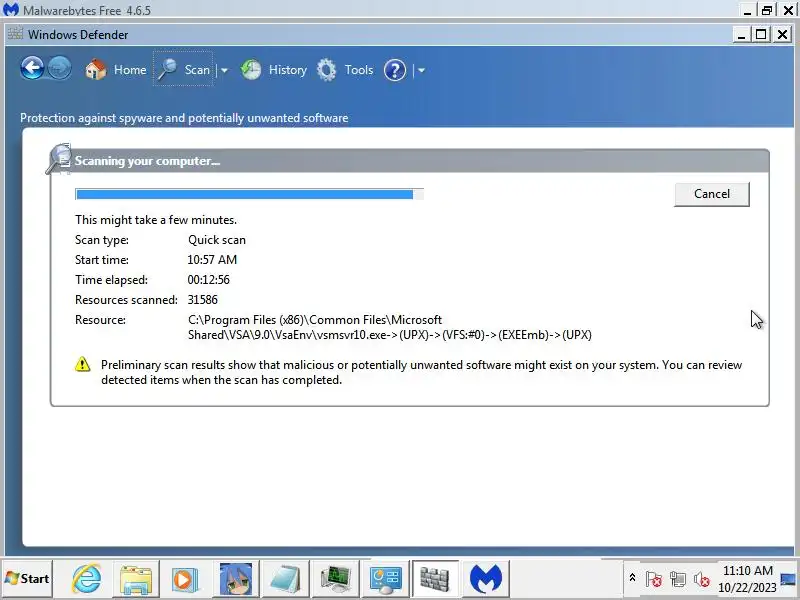Cancel the running quick scan
Image resolution: width=800 pixels, height=600 pixels.
[712, 194]
